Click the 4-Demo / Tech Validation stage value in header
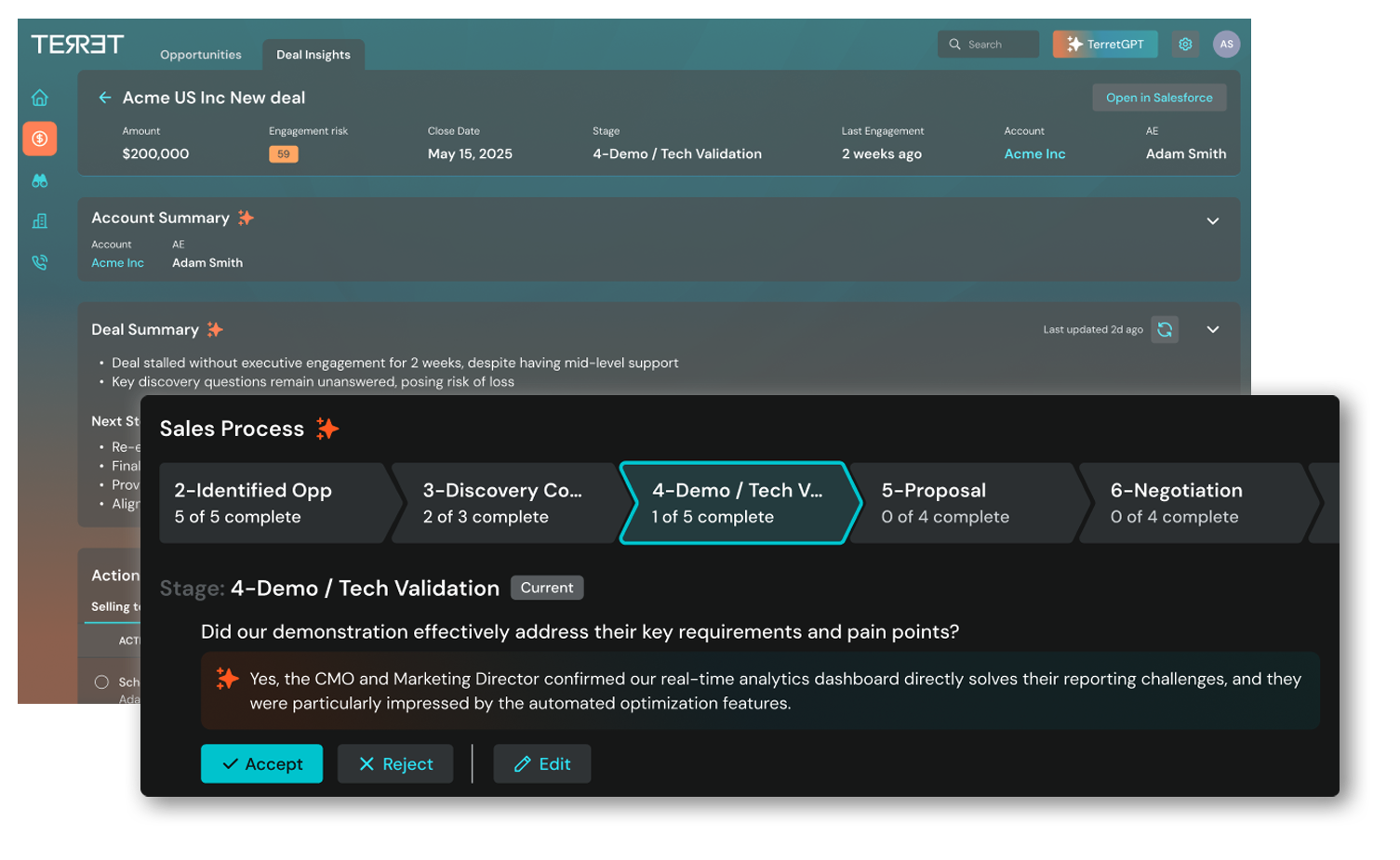Image resolution: width=1400 pixels, height=860 pixels. coord(677,154)
